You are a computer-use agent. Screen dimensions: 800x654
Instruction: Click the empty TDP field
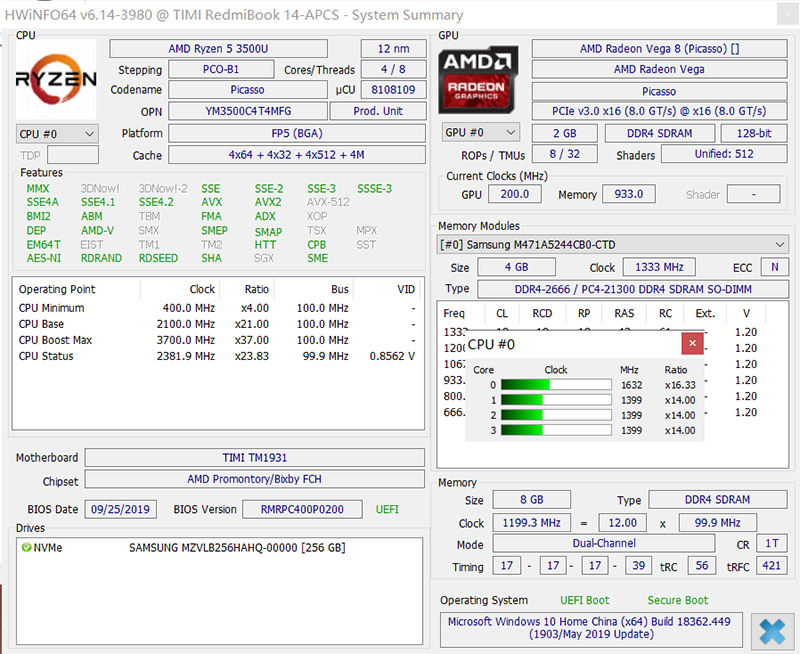pyautogui.click(x=73, y=155)
